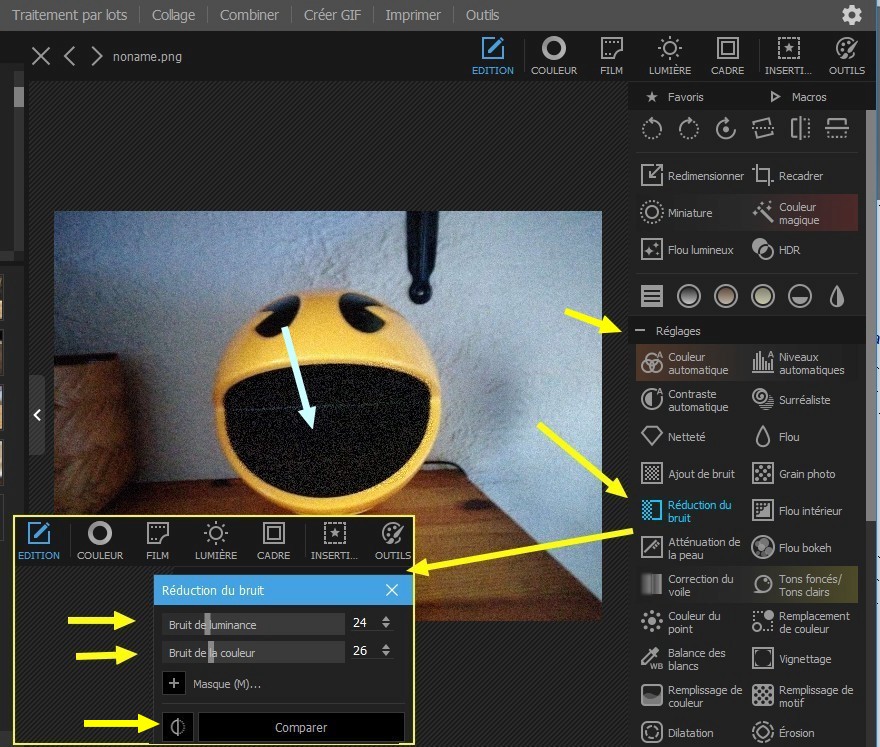Open the Surréaliste effect
Image resolution: width=880 pixels, height=747 pixels.
791,400
